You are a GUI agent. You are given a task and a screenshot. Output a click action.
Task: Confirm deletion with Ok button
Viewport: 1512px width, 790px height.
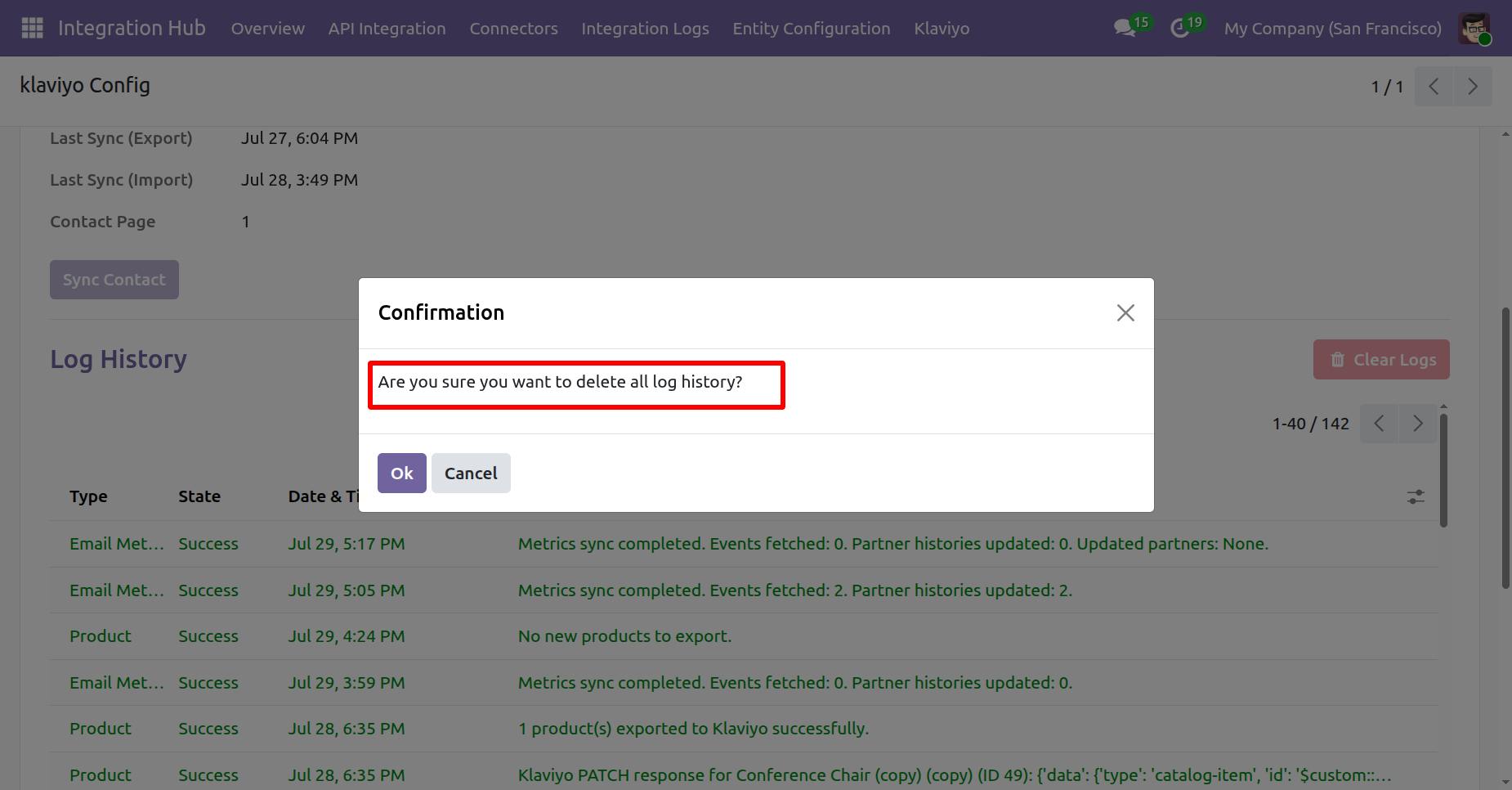[x=401, y=473]
